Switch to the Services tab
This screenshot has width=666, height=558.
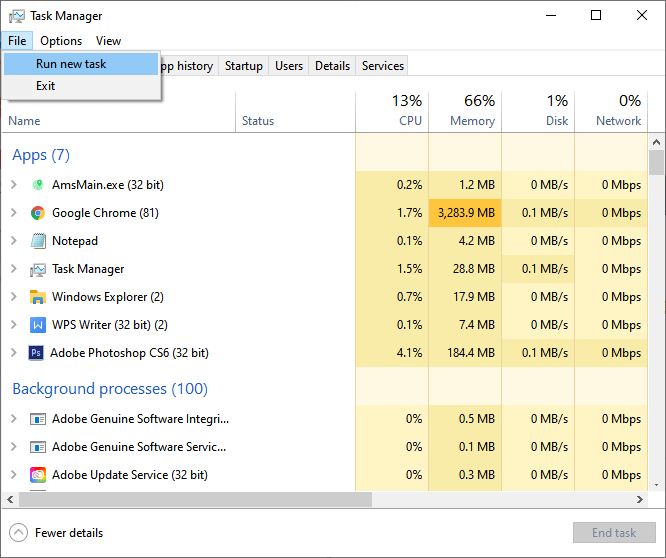(x=383, y=66)
